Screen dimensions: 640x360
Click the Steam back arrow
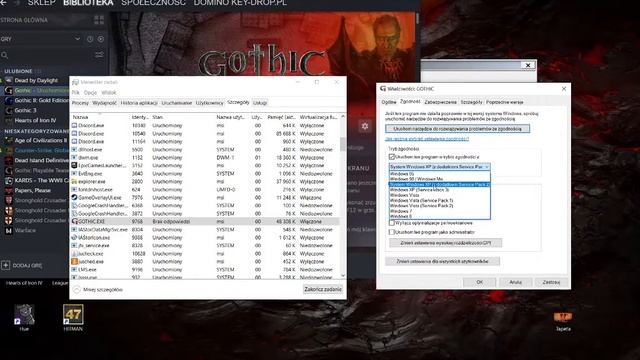point(3,2)
